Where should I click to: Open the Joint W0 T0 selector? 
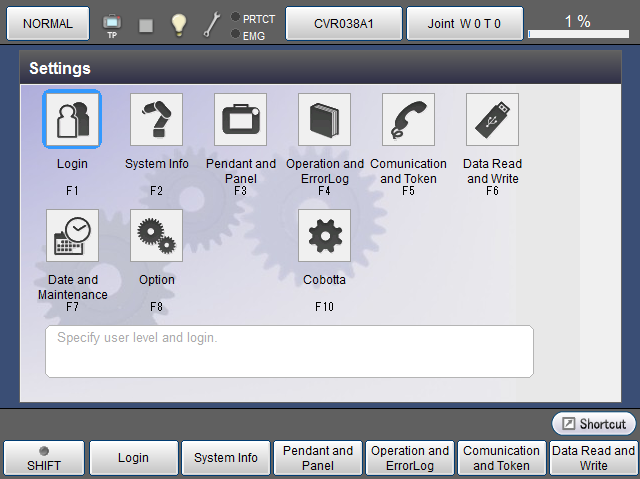click(466, 22)
